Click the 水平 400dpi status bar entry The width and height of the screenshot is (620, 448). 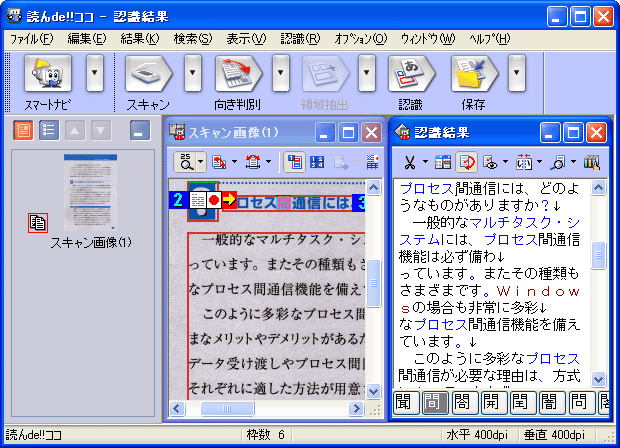(x=477, y=435)
